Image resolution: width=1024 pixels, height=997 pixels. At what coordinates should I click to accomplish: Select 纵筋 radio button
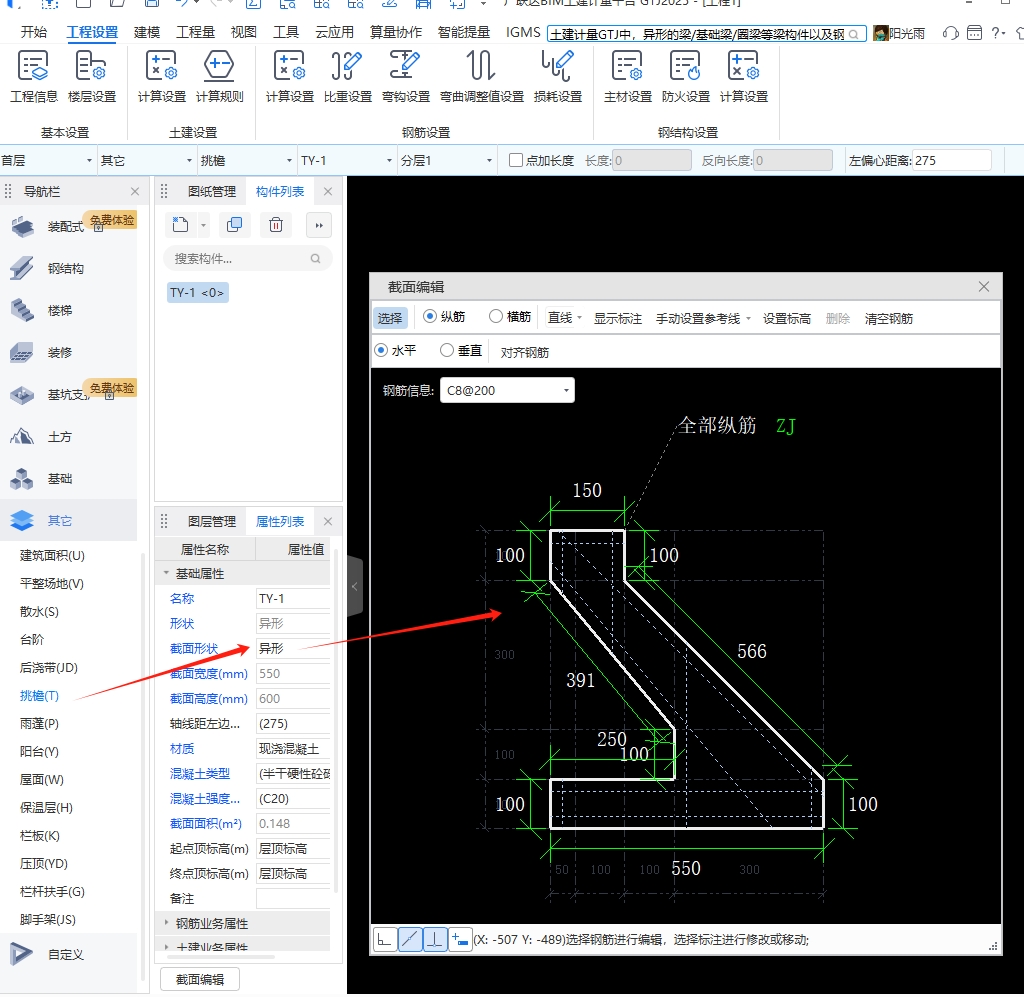[x=430, y=317]
